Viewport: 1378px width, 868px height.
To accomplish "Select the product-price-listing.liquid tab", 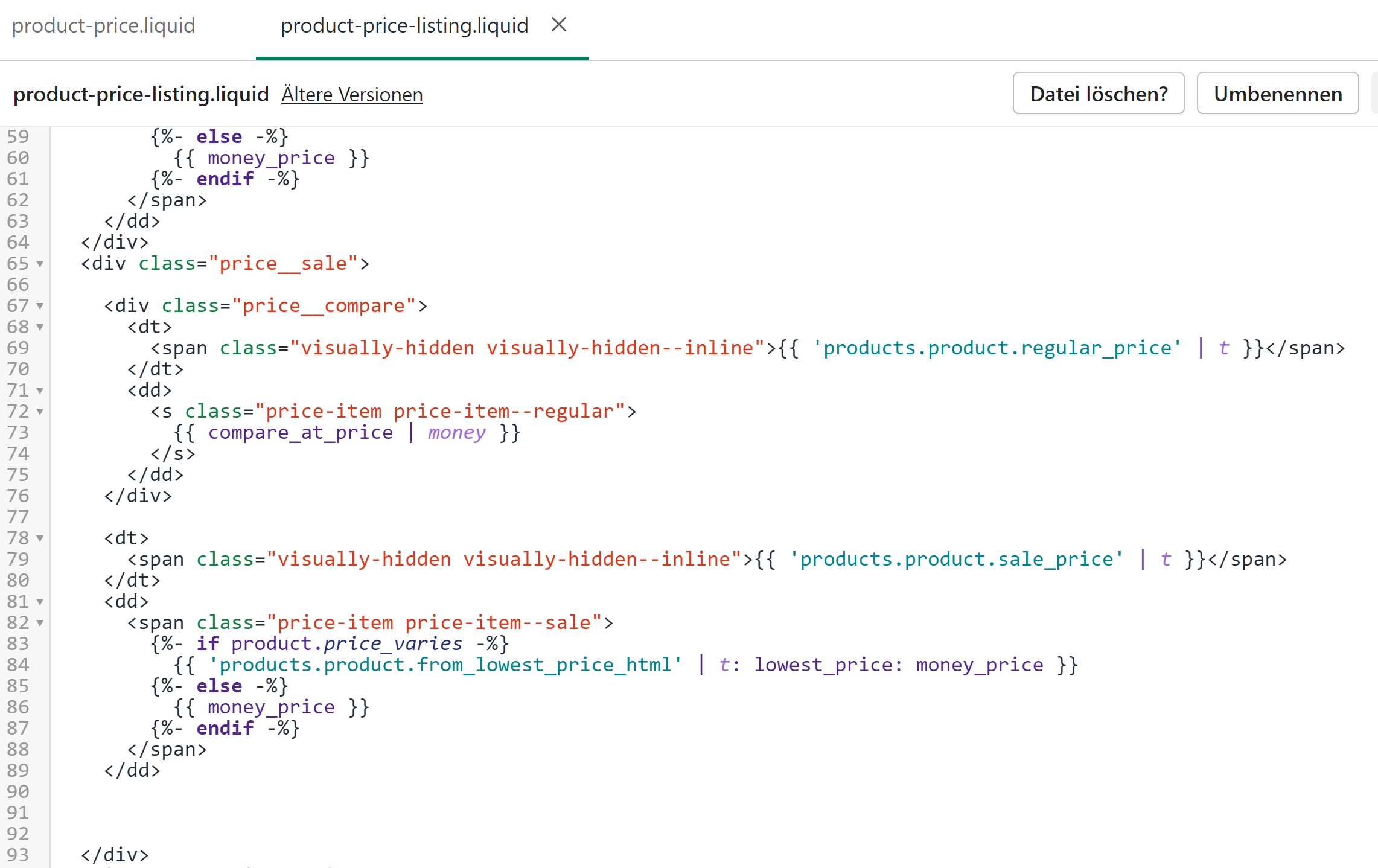I will pyautogui.click(x=404, y=26).
